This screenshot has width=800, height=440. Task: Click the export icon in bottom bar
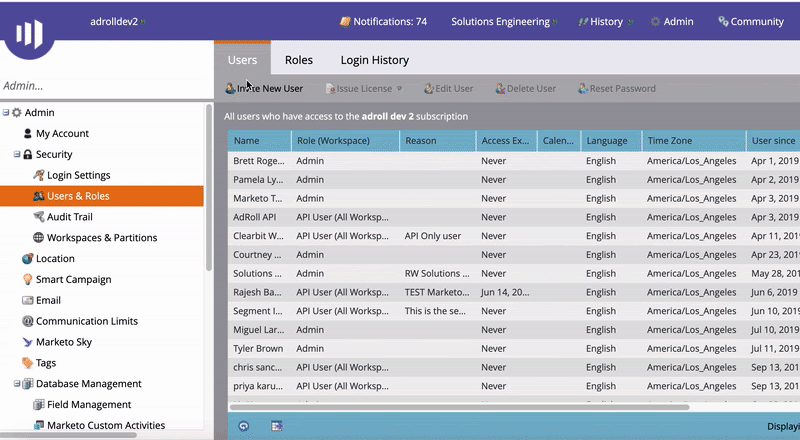pyautogui.click(x=277, y=426)
